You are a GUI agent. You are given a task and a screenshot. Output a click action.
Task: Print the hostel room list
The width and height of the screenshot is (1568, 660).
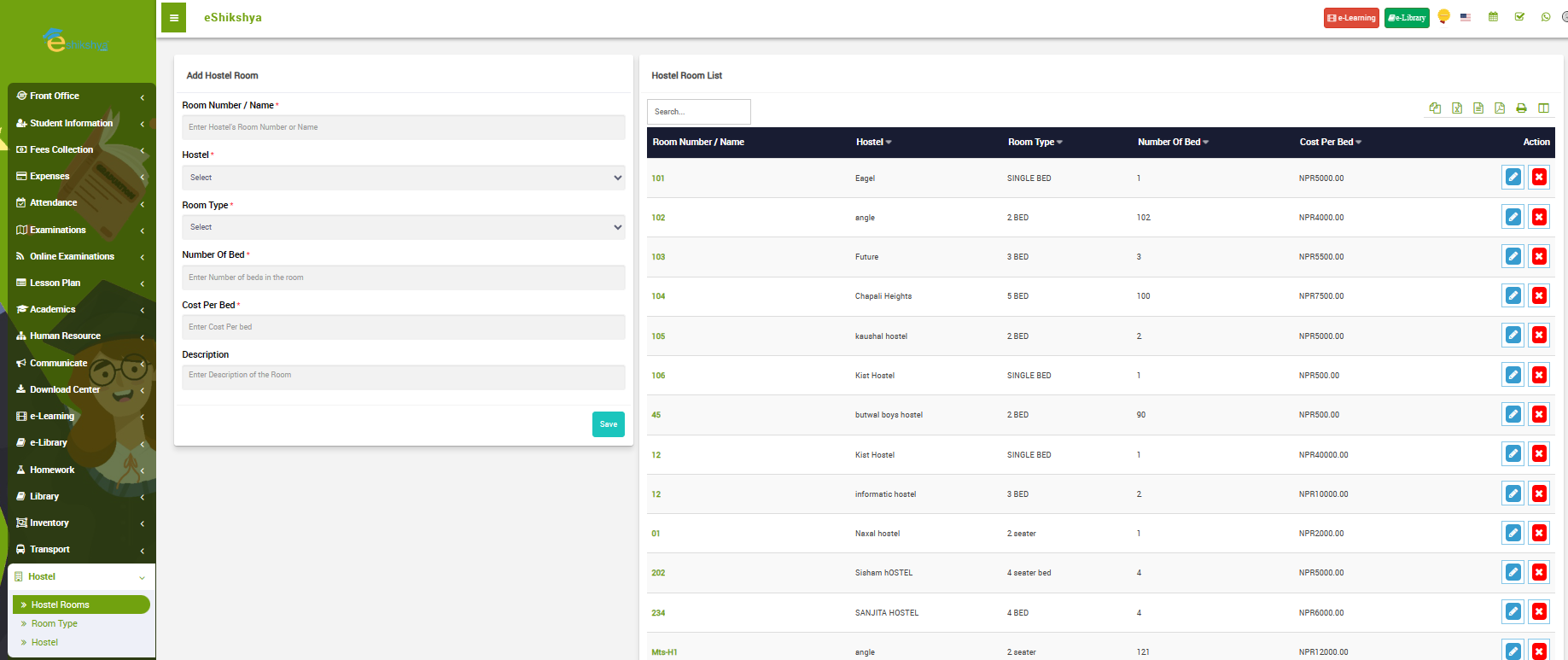1521,108
